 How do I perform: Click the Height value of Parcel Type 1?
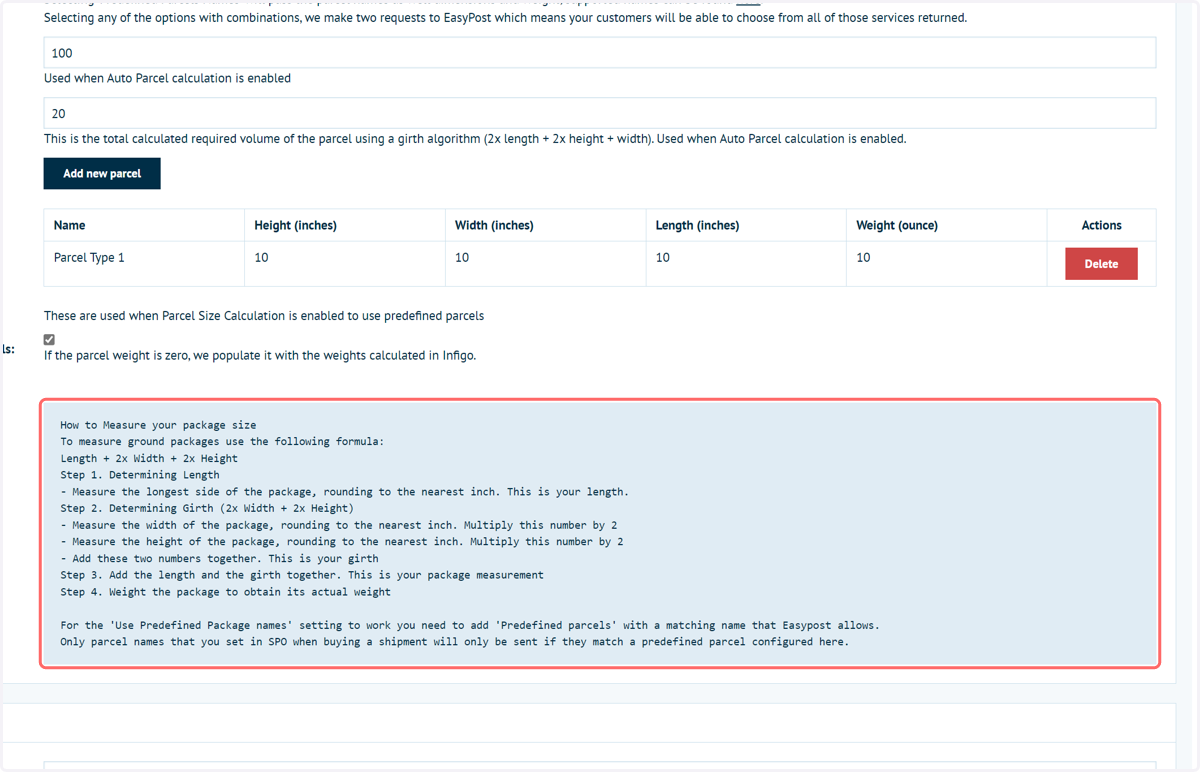(261, 258)
